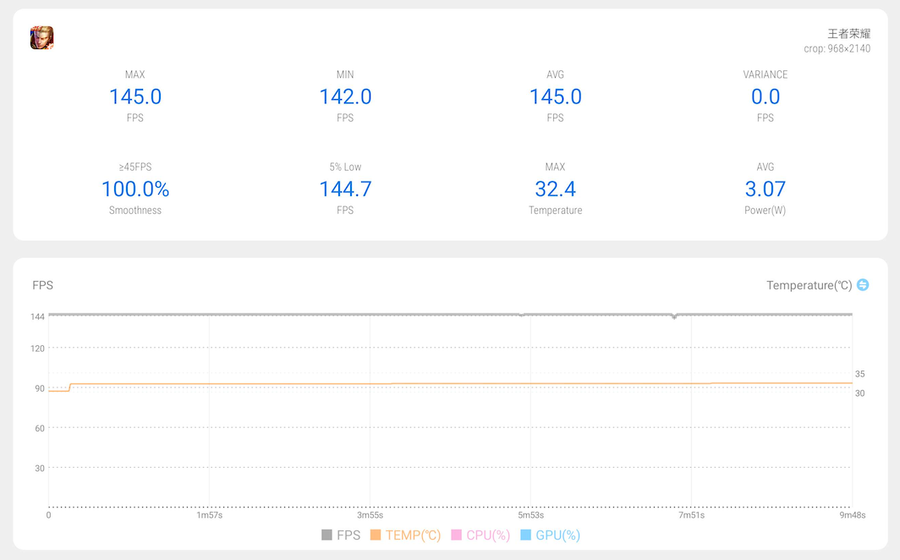Click the VARIANCE value 0.0
The width and height of the screenshot is (900, 560).
[x=765, y=97]
